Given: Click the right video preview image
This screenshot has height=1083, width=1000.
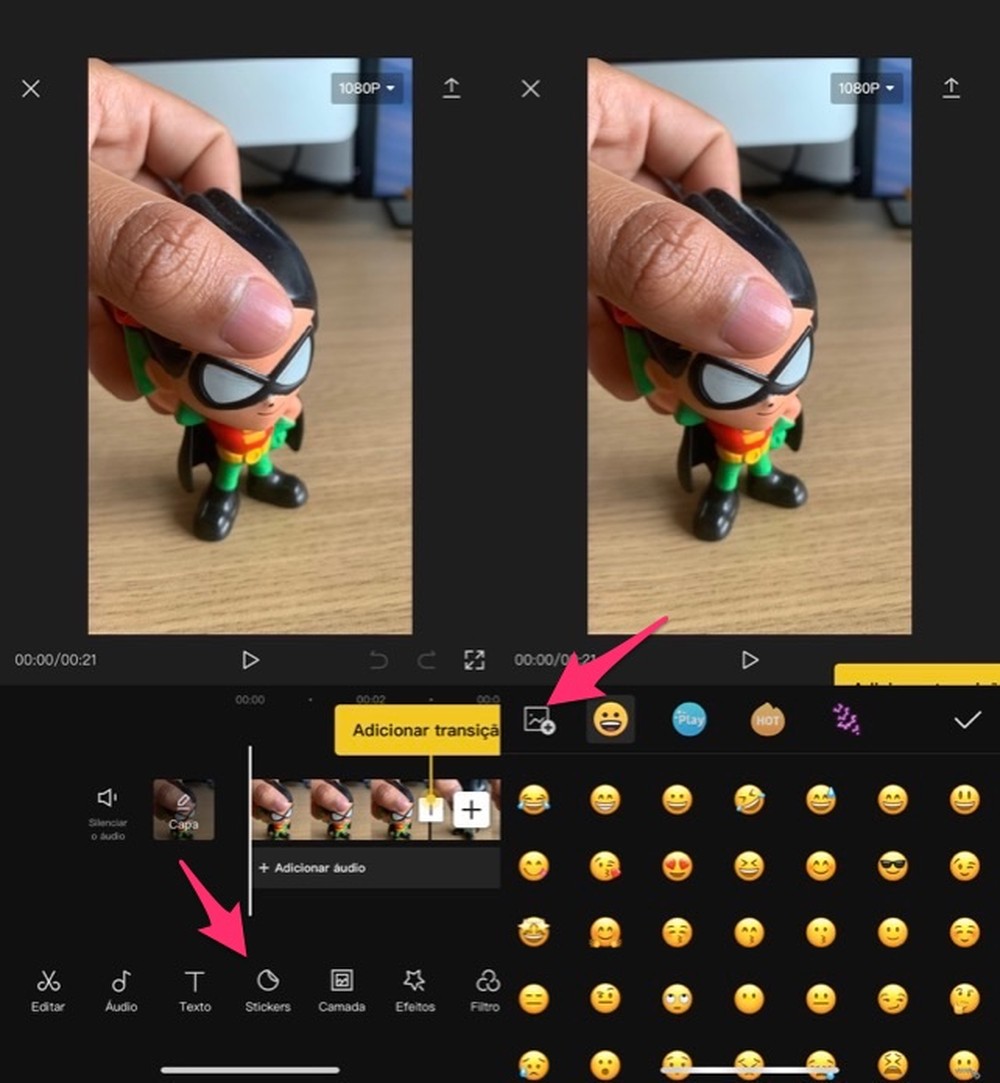Looking at the screenshot, I should [749, 345].
